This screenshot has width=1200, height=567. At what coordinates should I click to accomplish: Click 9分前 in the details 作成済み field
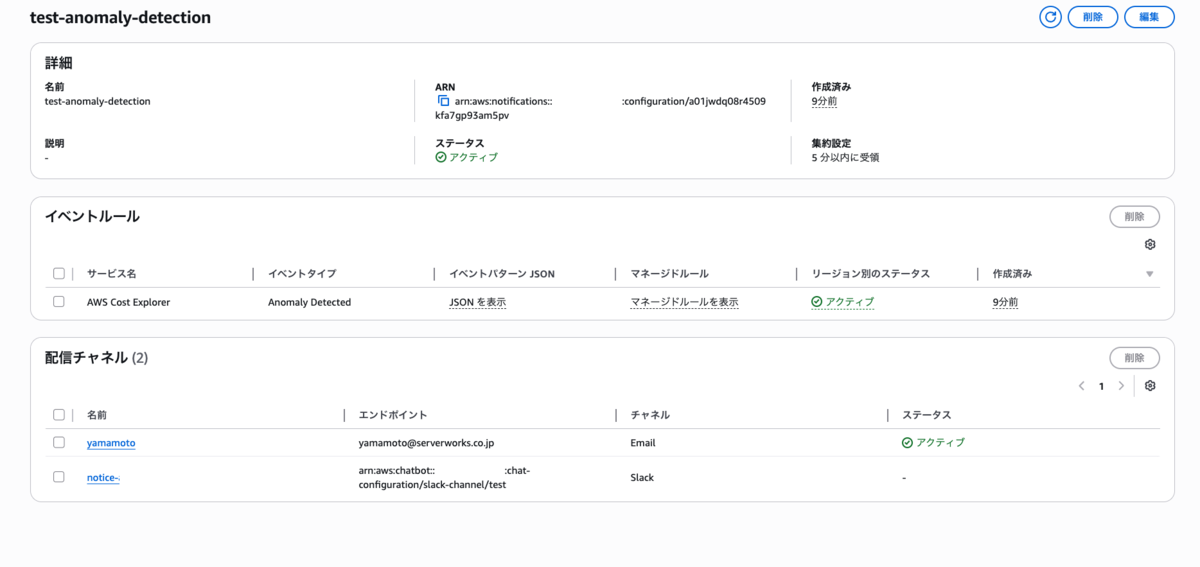pyautogui.click(x=824, y=101)
